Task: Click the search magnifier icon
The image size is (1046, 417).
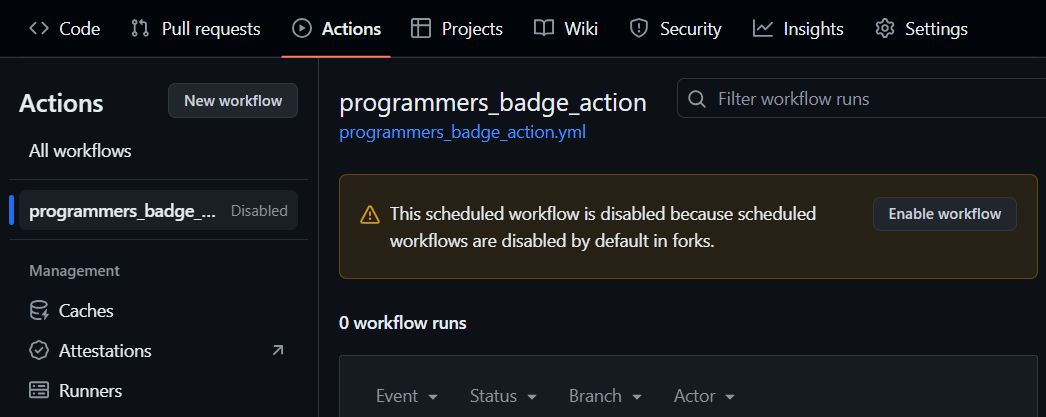Action: point(696,99)
